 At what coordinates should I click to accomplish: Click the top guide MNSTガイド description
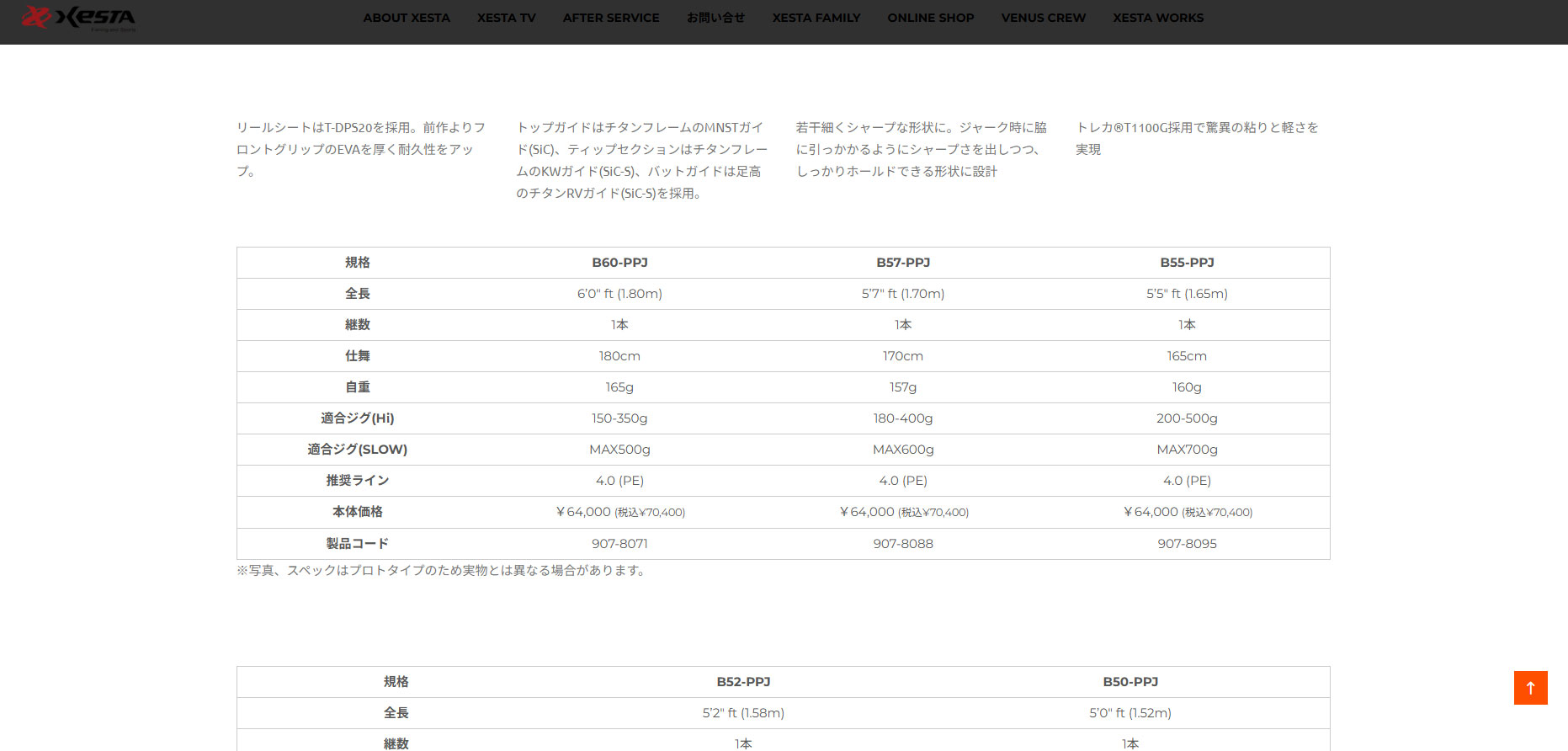pos(642,160)
